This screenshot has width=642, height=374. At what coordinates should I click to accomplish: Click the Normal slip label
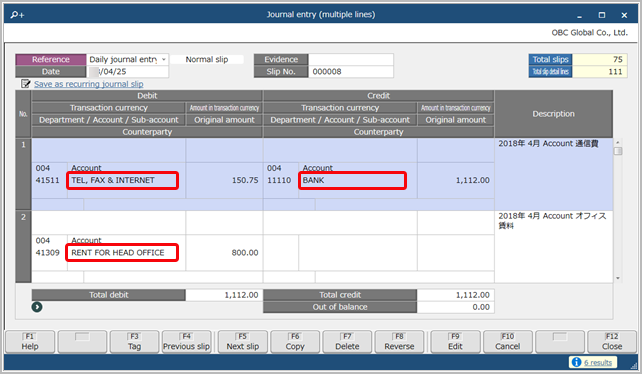[207, 59]
